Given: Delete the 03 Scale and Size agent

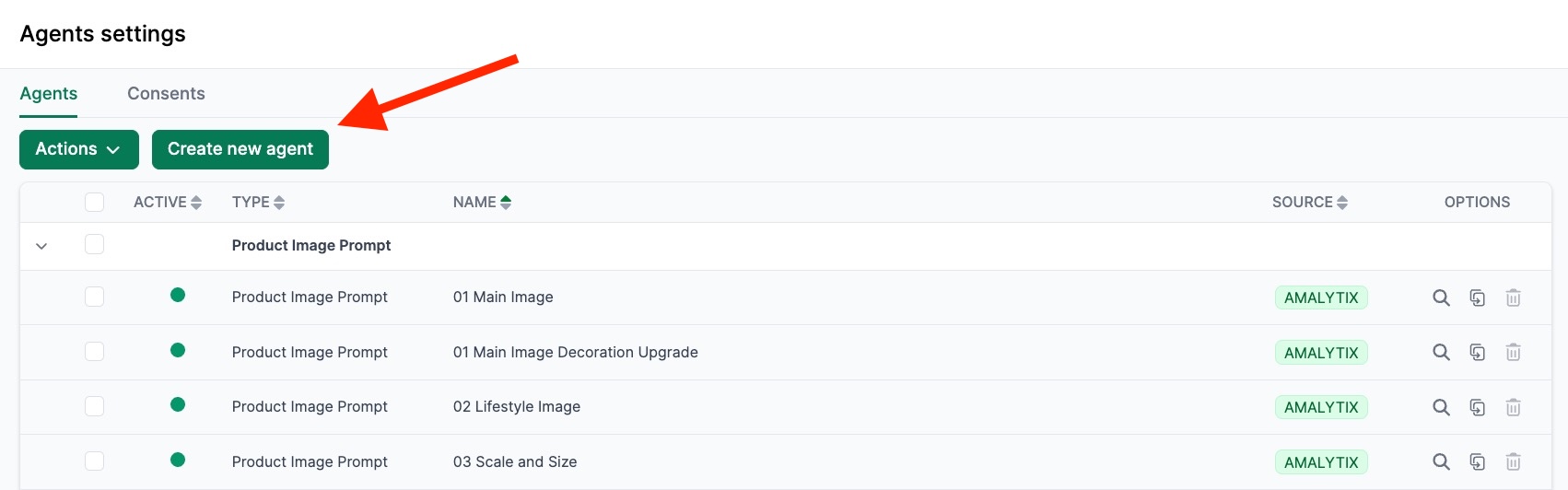Looking at the screenshot, I should coord(1513,461).
